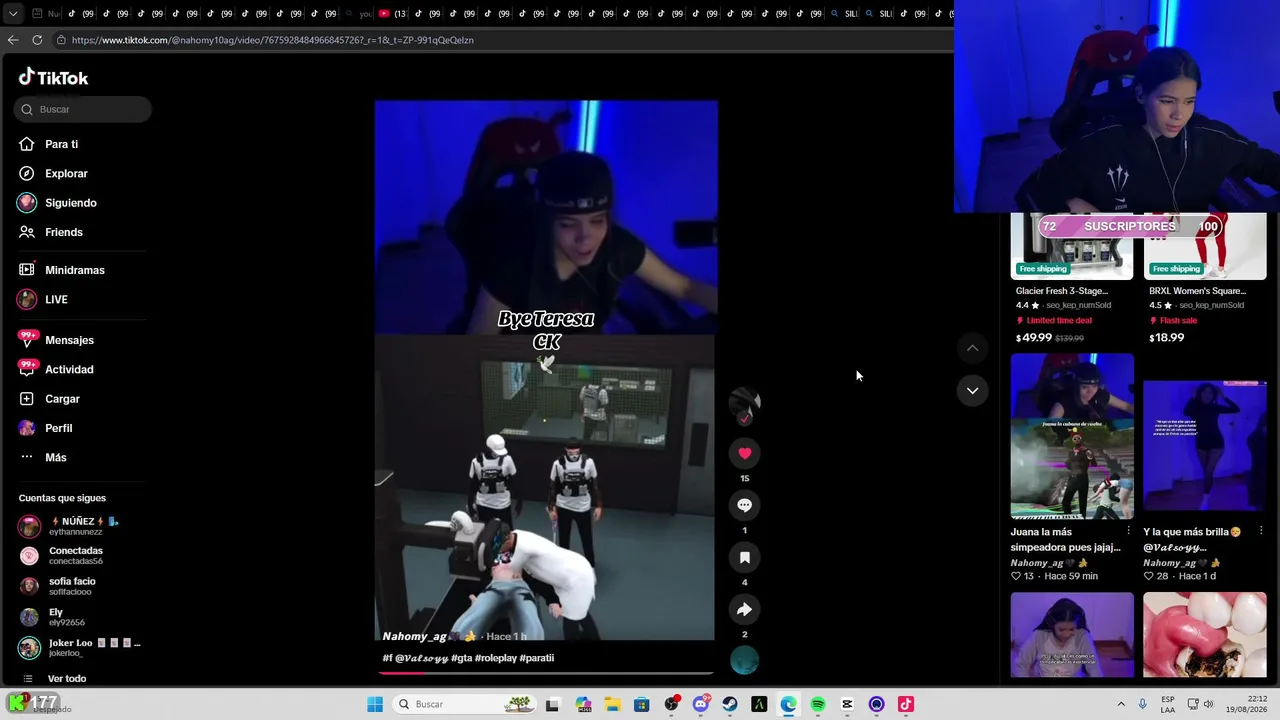Click the browser address bar URL
1280x720 pixels.
(x=273, y=40)
